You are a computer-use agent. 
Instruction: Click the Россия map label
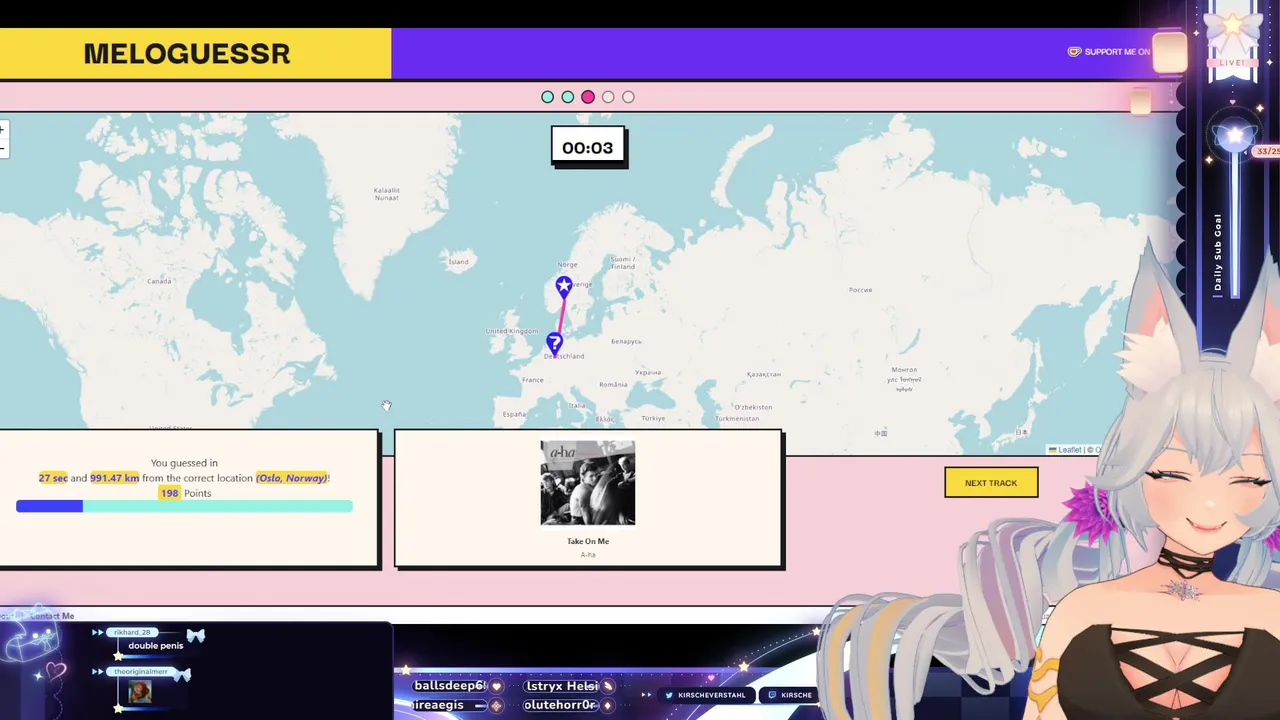pyautogui.click(x=860, y=290)
